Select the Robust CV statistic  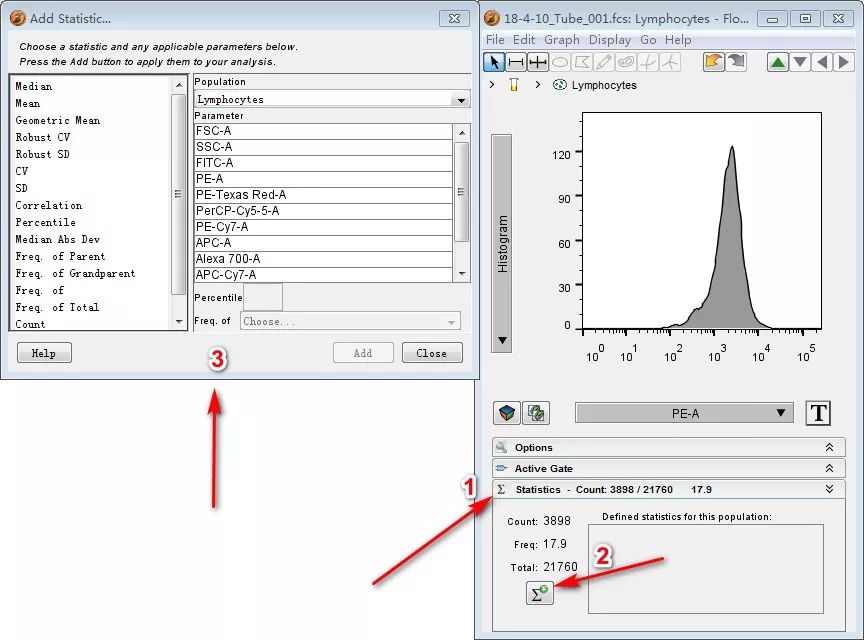pos(43,137)
